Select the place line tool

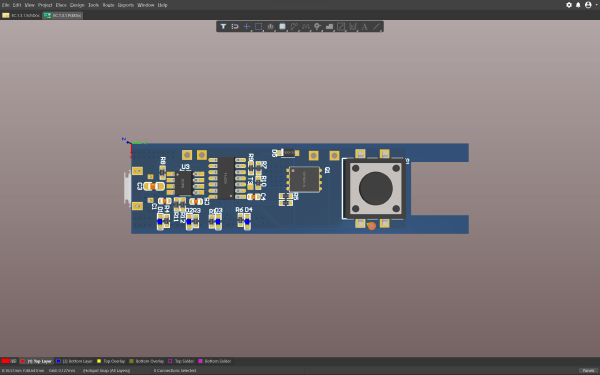coord(377,26)
